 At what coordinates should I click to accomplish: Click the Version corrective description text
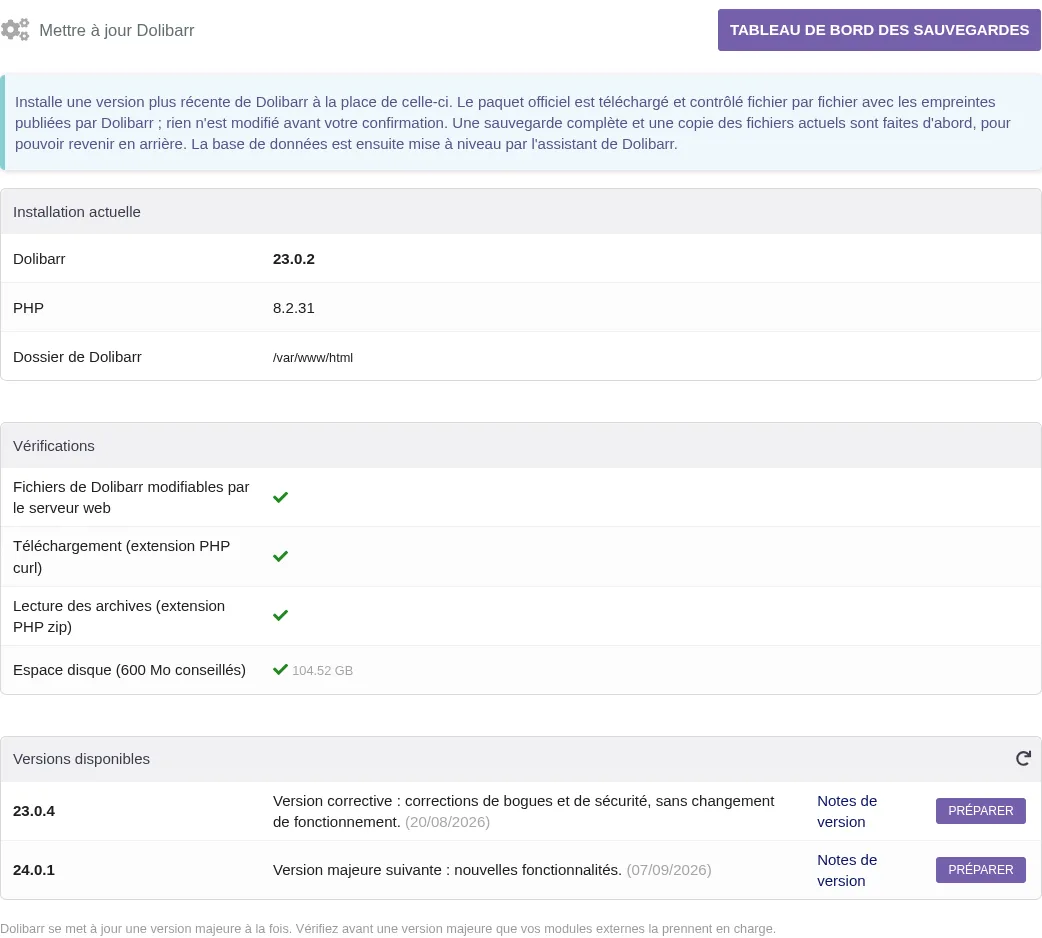pyautogui.click(x=523, y=811)
